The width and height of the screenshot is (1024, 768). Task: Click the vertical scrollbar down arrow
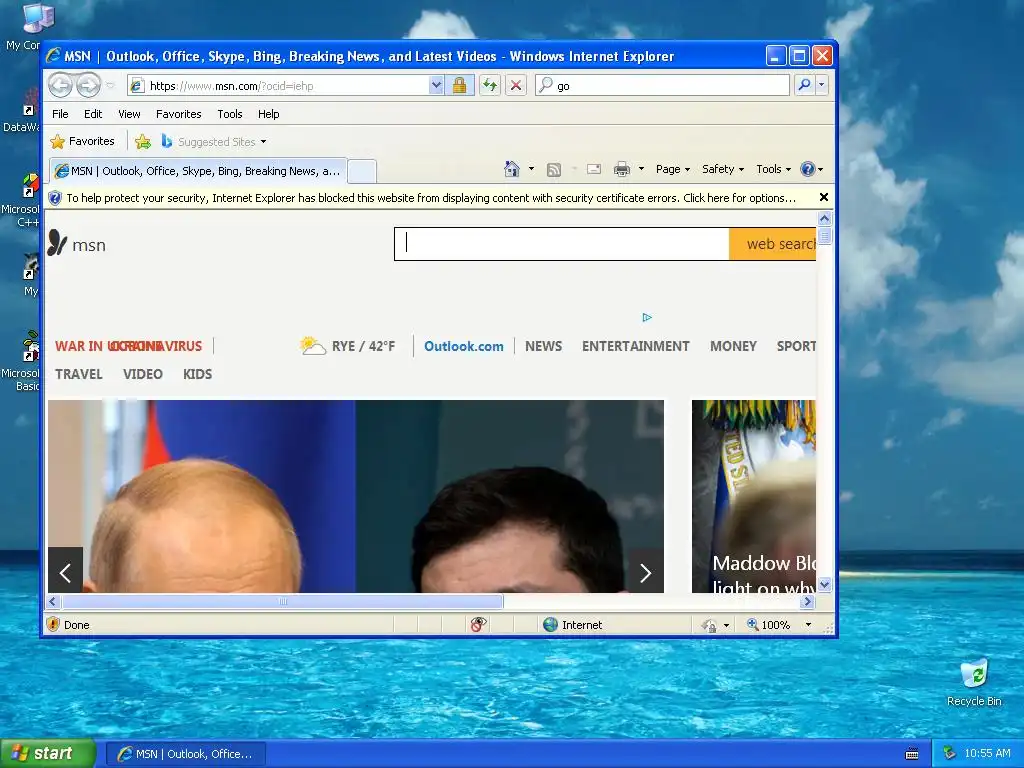824,584
